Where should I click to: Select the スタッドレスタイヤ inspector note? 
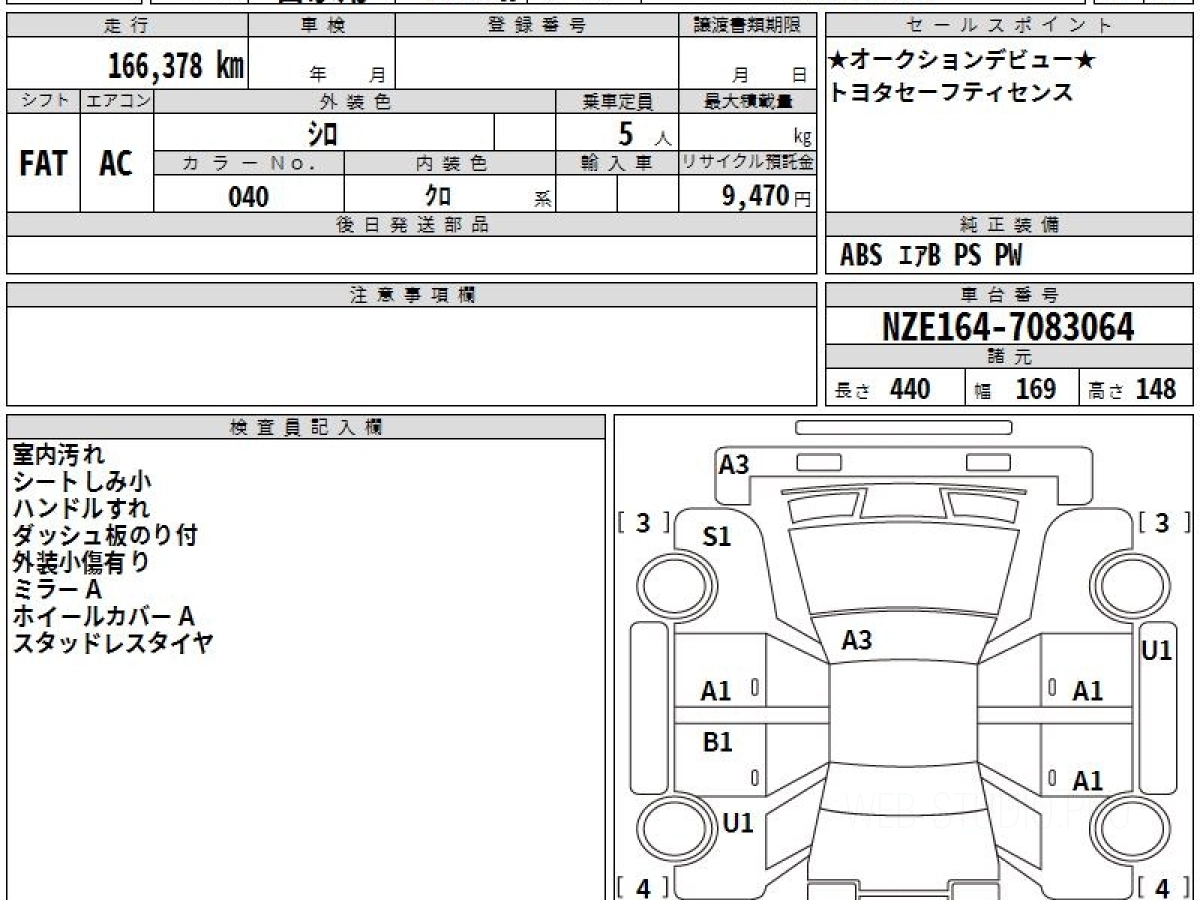point(113,643)
